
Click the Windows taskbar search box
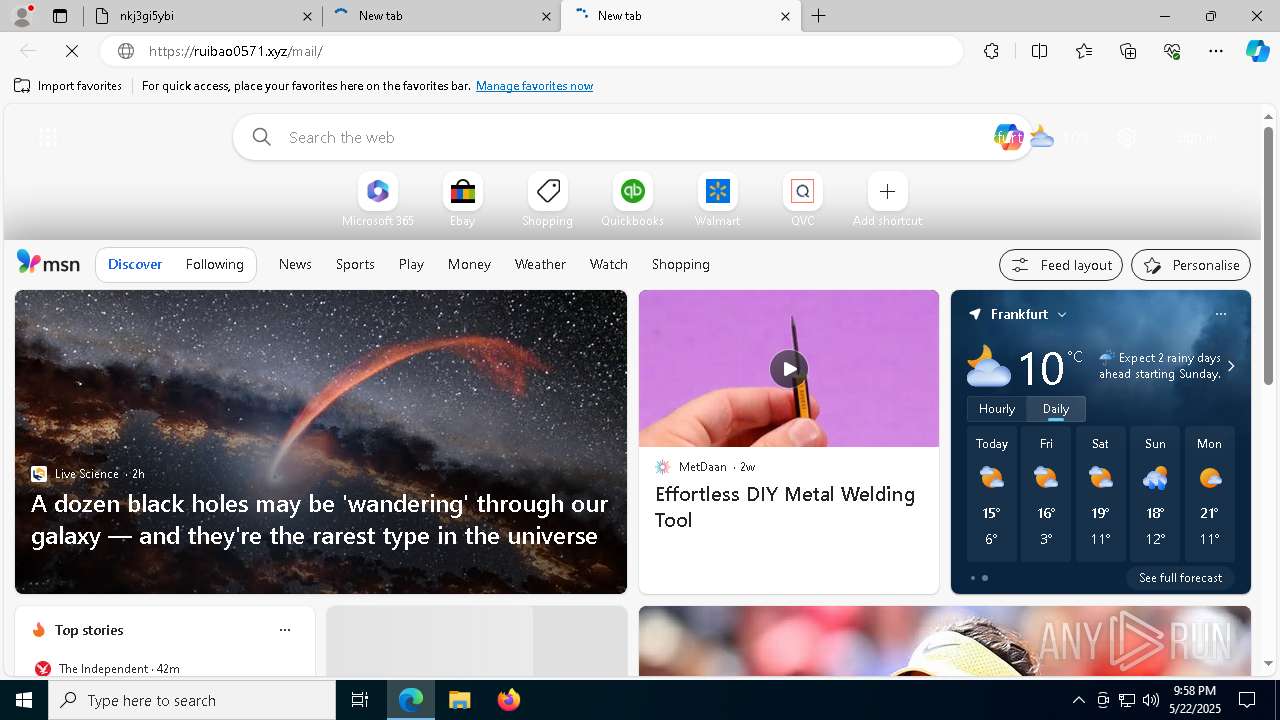click(192, 700)
